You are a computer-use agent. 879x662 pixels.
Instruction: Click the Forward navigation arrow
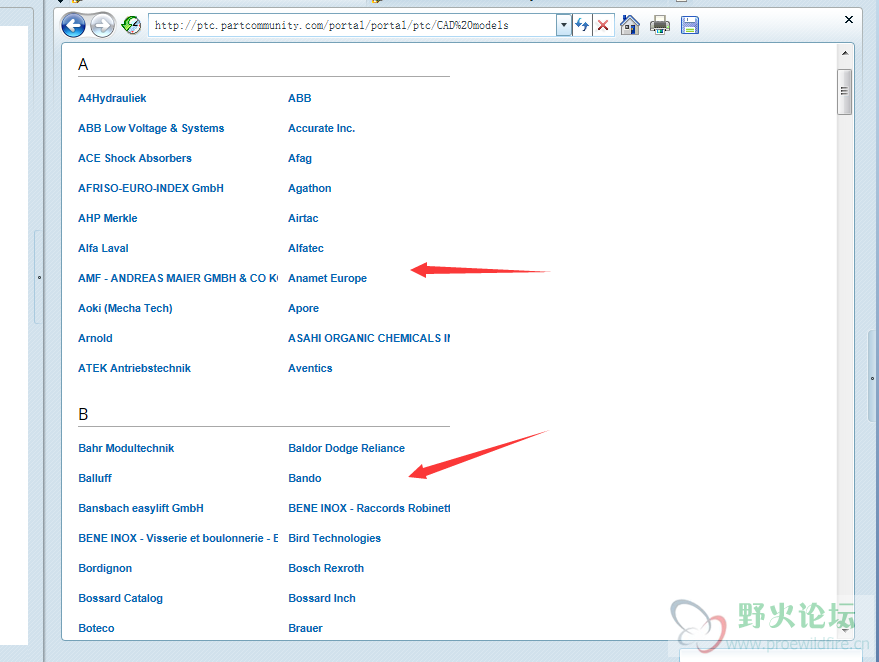click(x=102, y=25)
